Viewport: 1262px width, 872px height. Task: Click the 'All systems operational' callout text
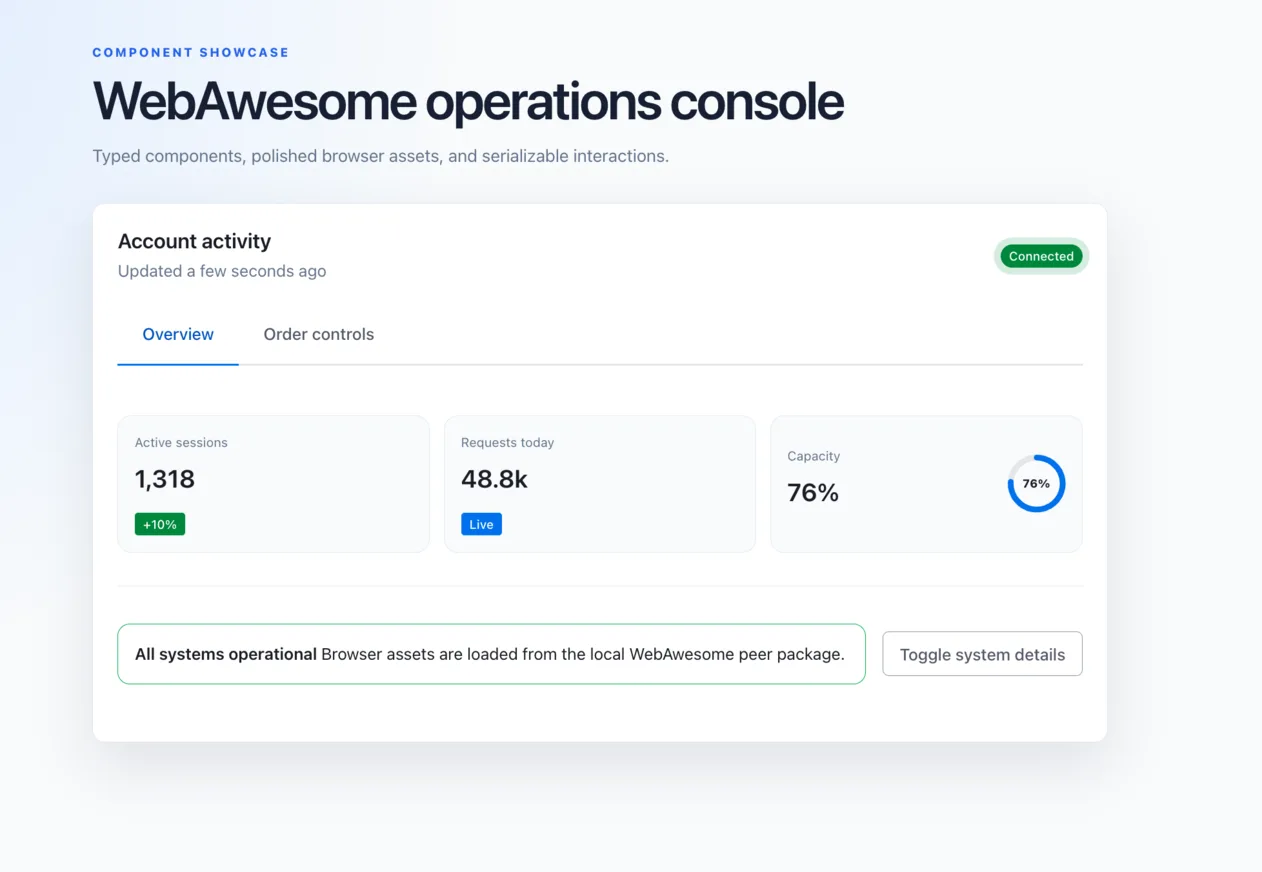[226, 654]
